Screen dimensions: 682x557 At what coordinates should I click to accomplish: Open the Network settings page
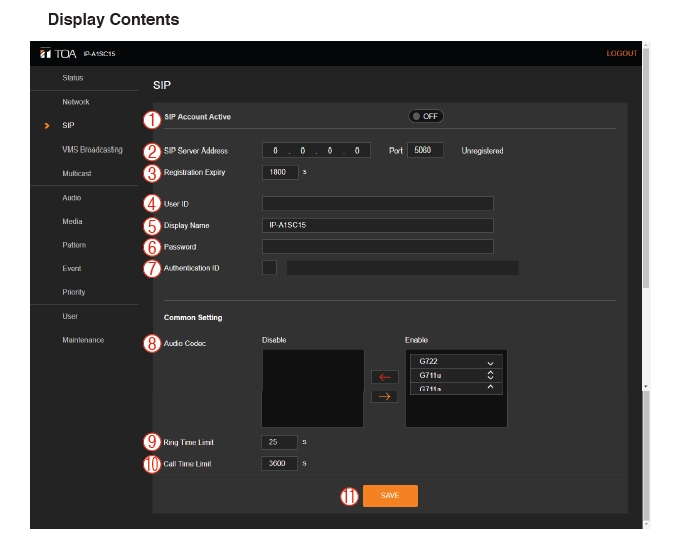click(76, 102)
